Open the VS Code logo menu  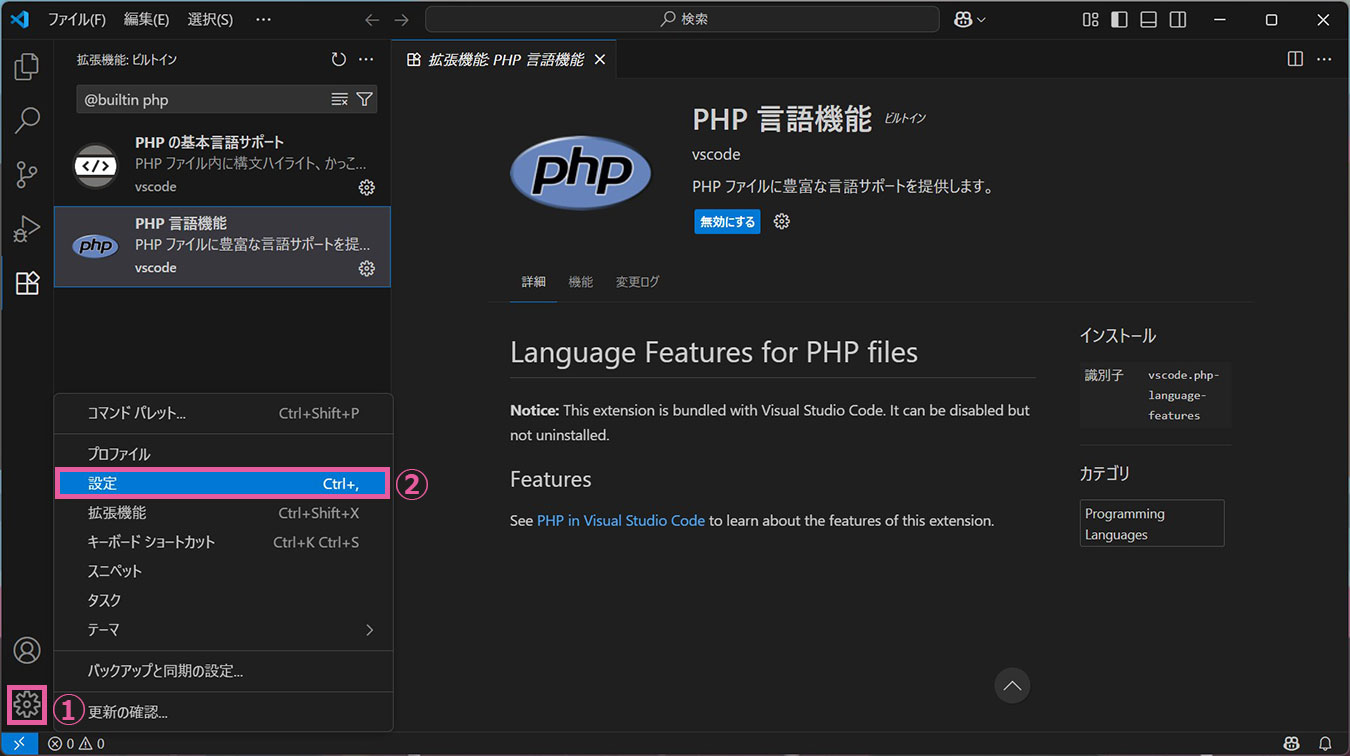point(20,19)
